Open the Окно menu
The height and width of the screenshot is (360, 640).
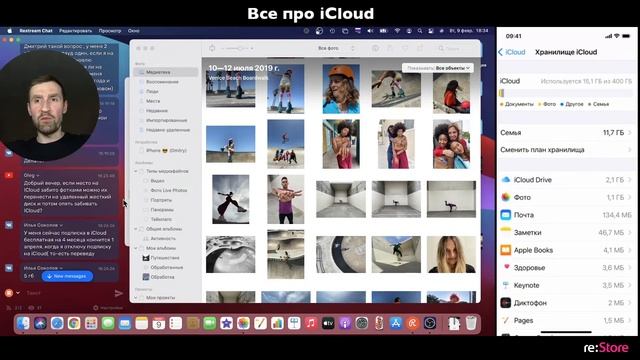click(x=133, y=31)
